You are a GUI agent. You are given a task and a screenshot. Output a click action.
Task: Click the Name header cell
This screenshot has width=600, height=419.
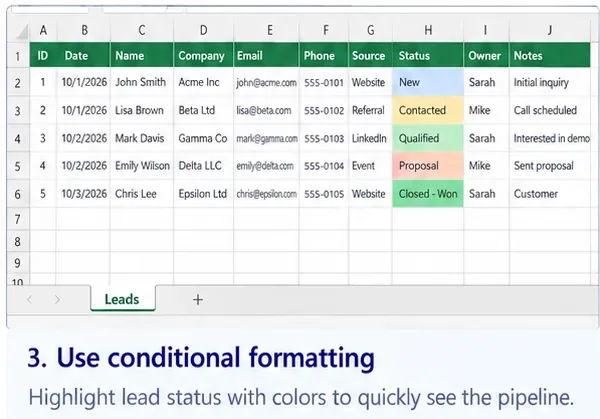142,55
